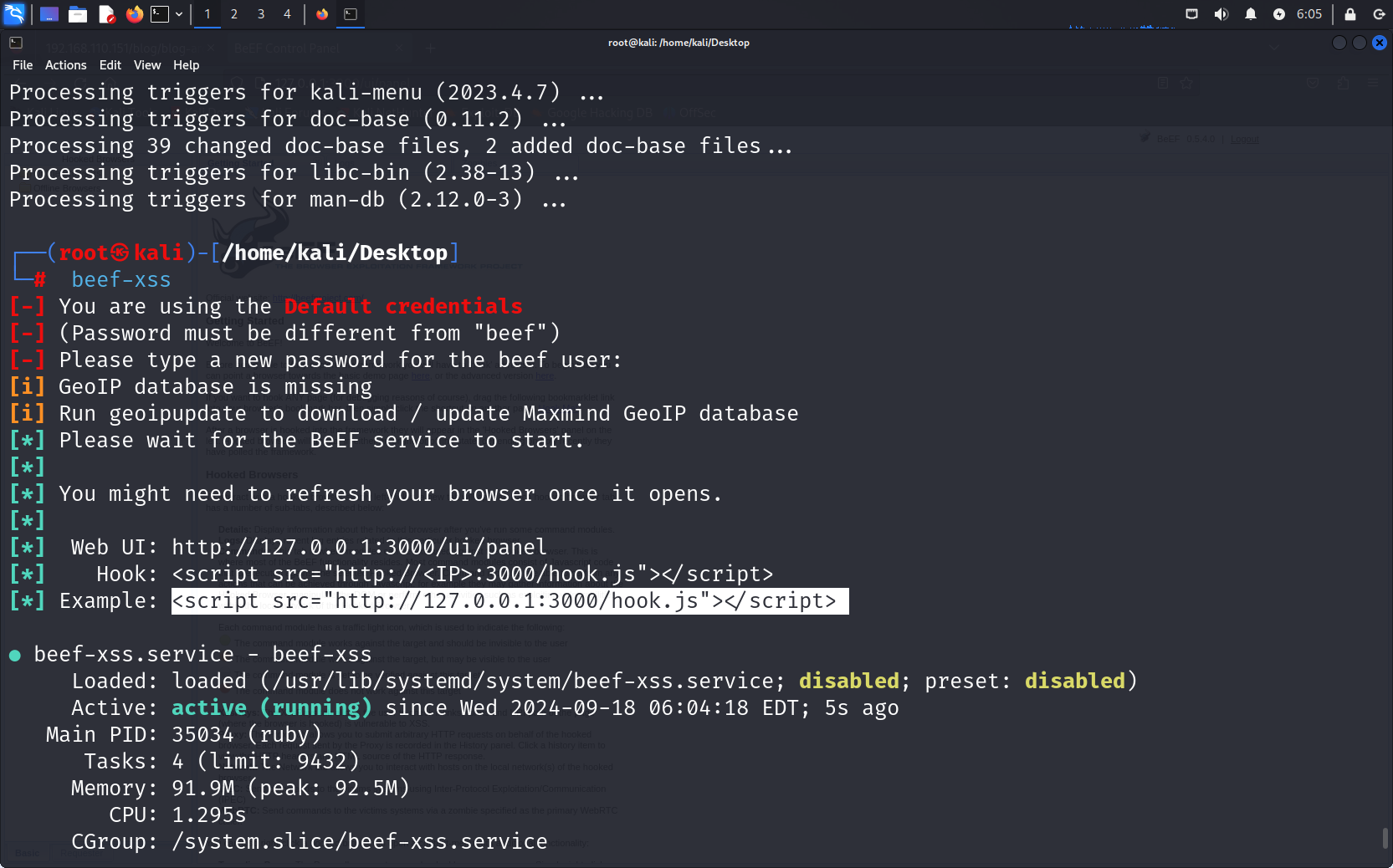Click 'Memory: 91.9M (peak: 92.5M)' line

coord(240,789)
